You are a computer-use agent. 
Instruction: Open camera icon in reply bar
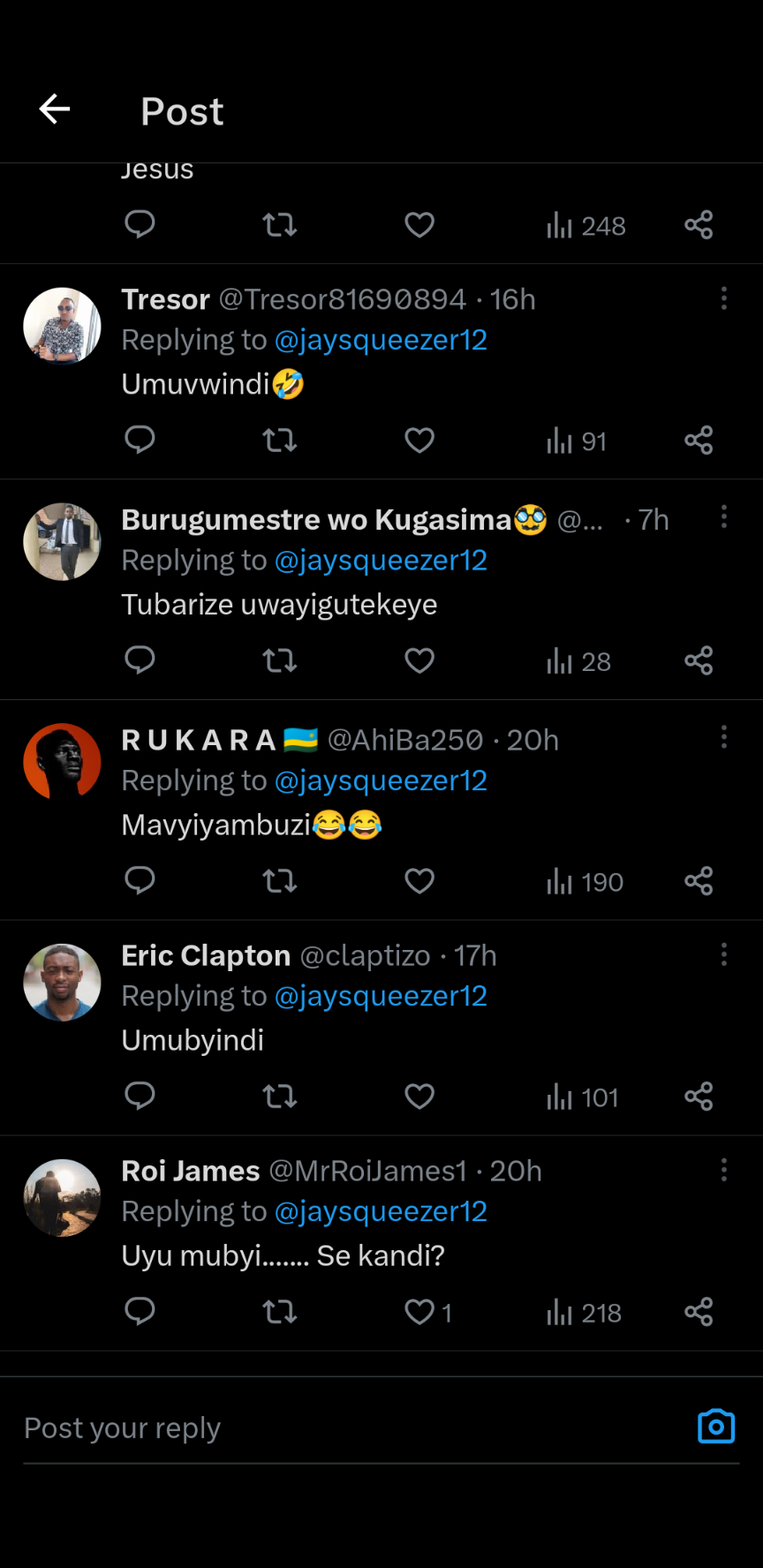(x=715, y=1427)
